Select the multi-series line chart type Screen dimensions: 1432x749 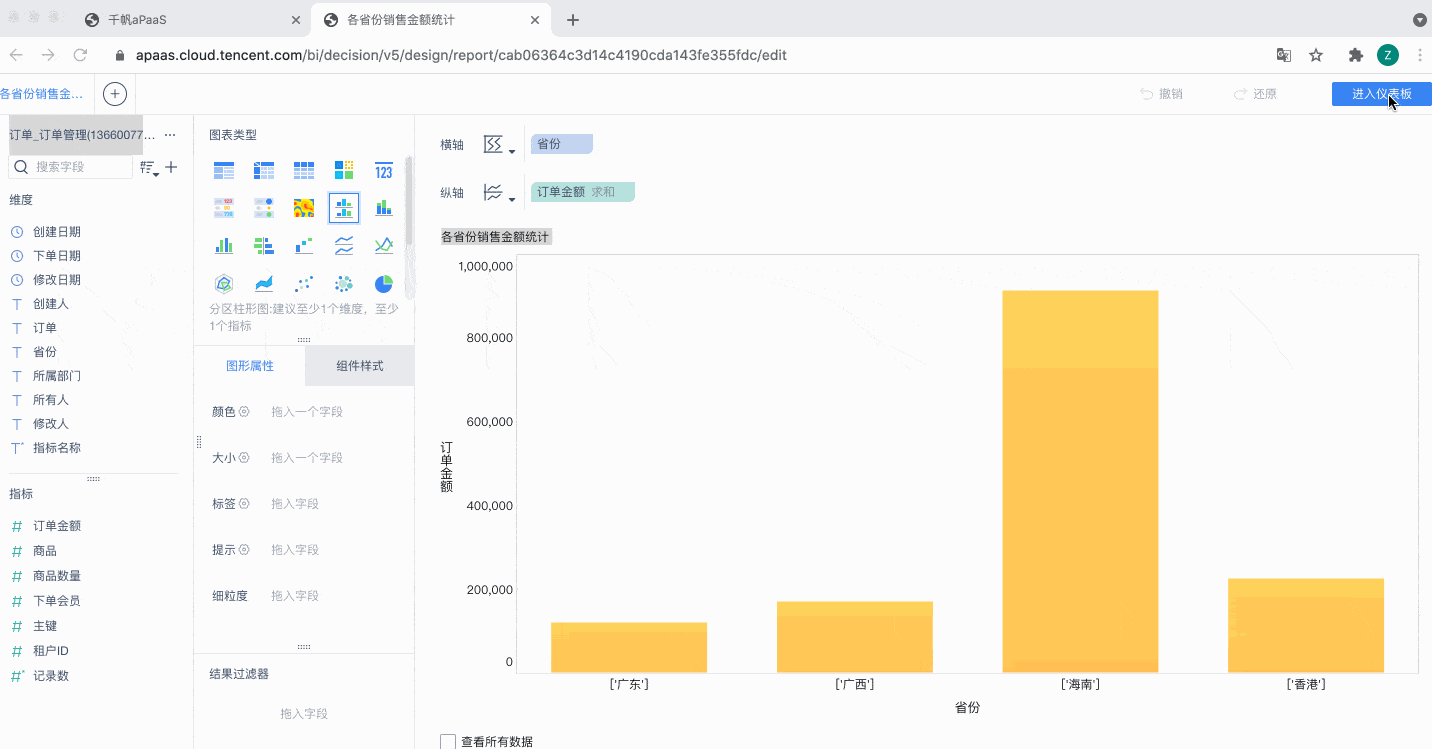coord(384,246)
